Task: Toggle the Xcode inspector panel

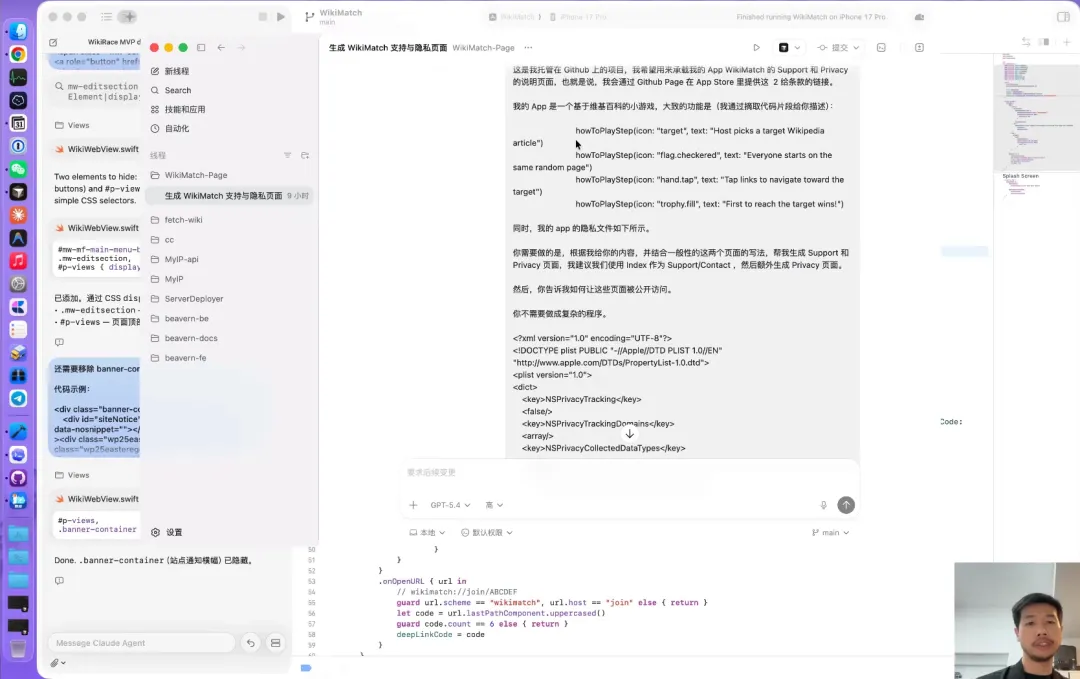Action: coord(1063,17)
